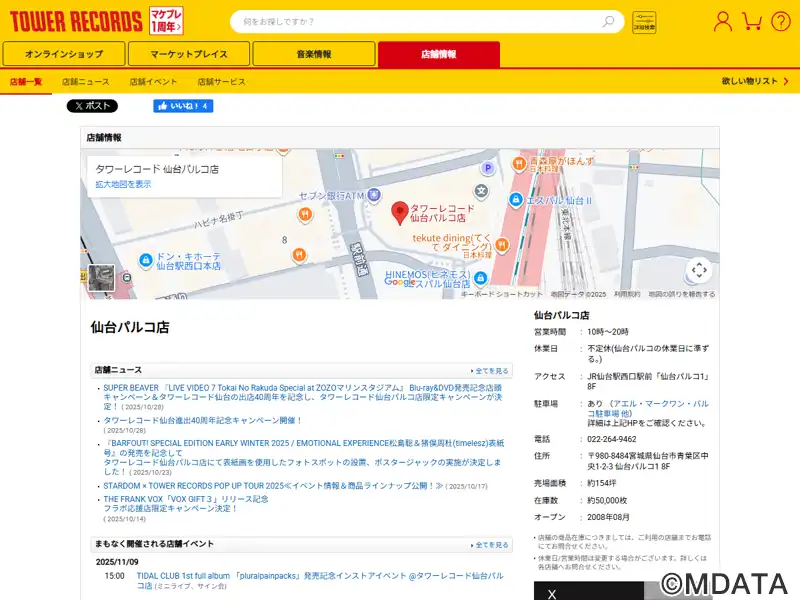Click the Facebook like button
The height and width of the screenshot is (600, 800).
182,106
